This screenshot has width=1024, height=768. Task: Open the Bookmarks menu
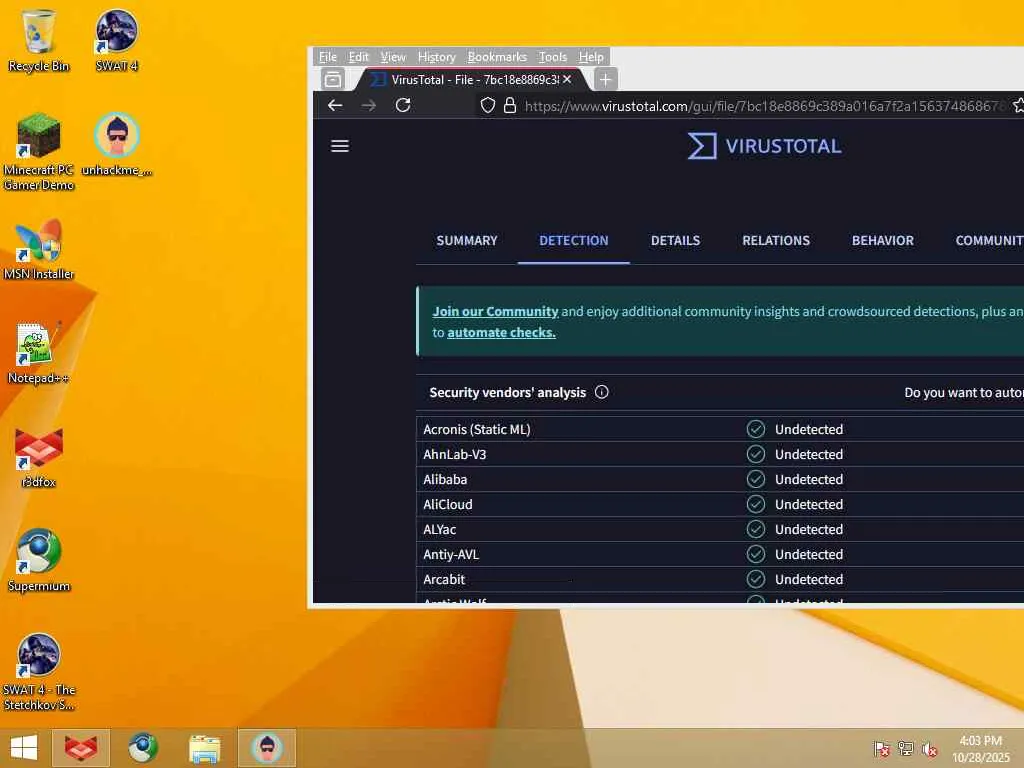coord(497,57)
